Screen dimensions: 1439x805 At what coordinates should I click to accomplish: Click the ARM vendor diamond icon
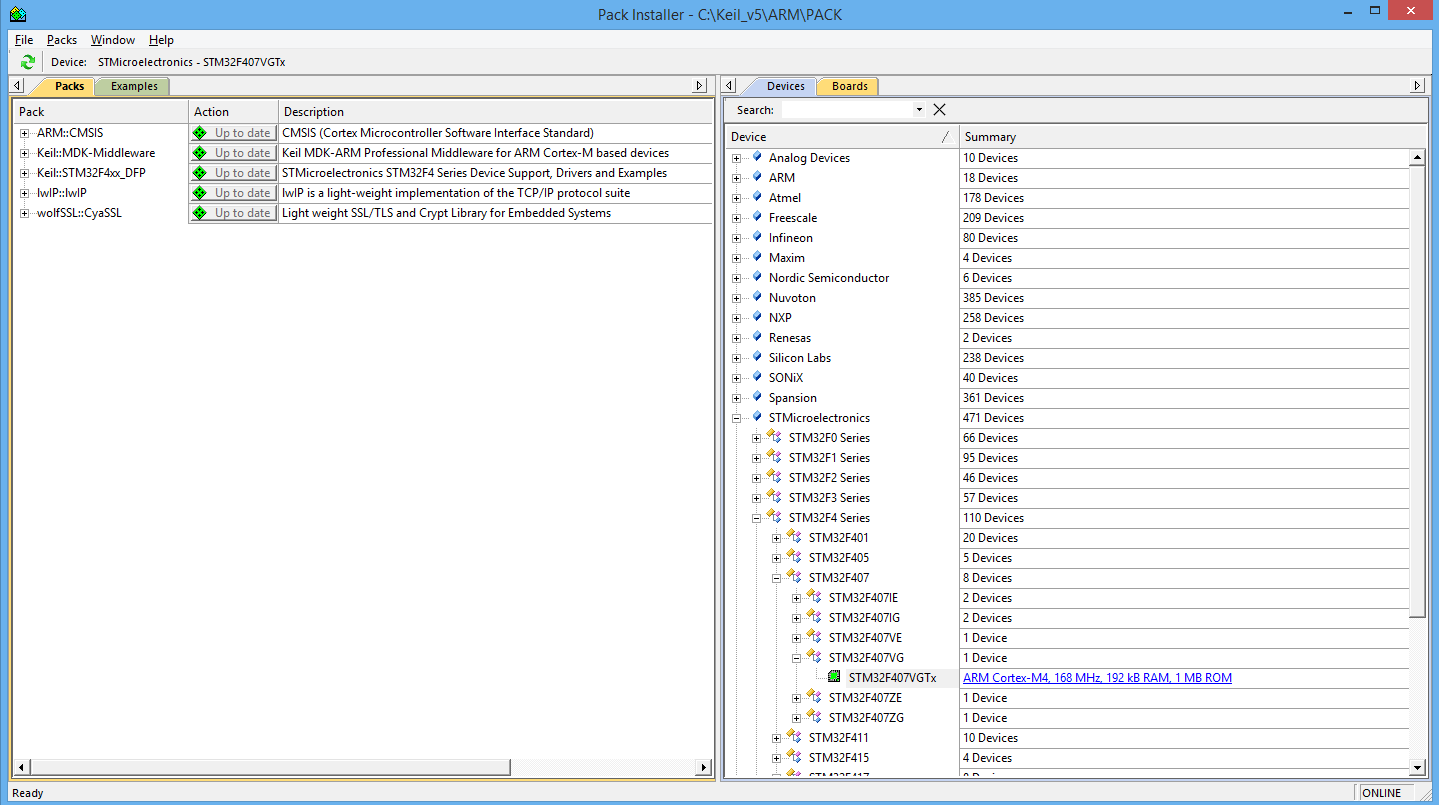(757, 177)
